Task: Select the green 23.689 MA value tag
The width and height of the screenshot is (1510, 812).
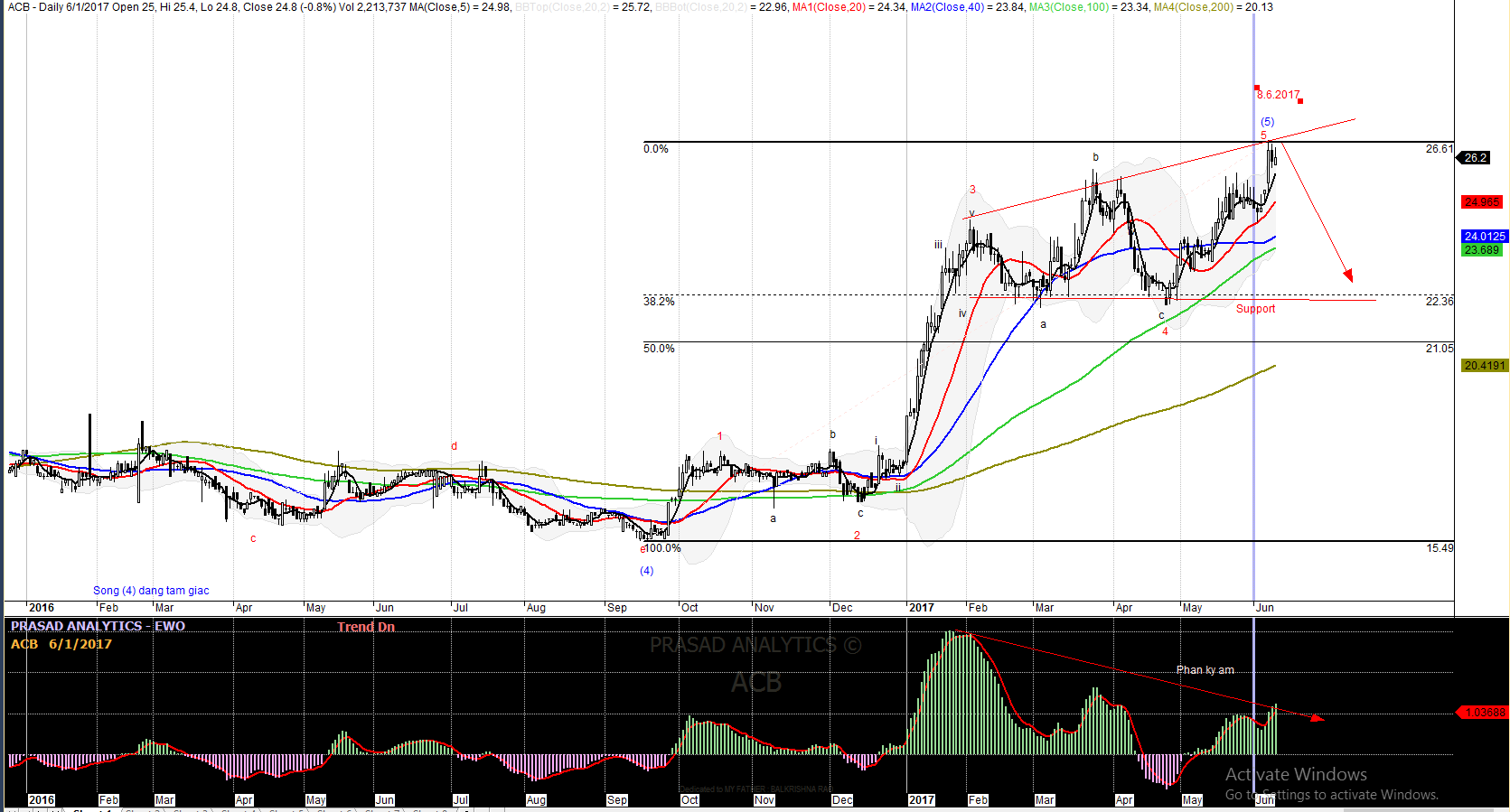Action: coord(1482,250)
